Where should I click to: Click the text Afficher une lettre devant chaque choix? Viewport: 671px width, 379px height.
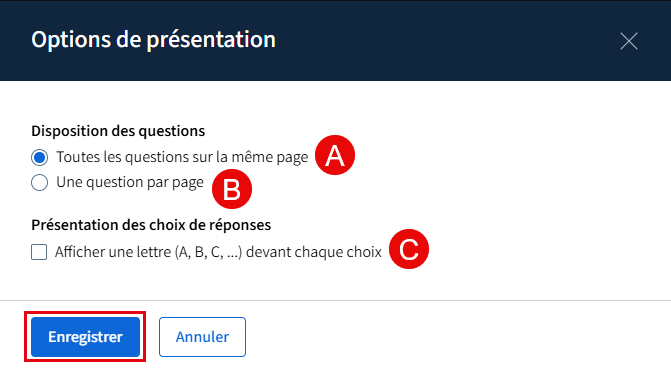point(218,252)
